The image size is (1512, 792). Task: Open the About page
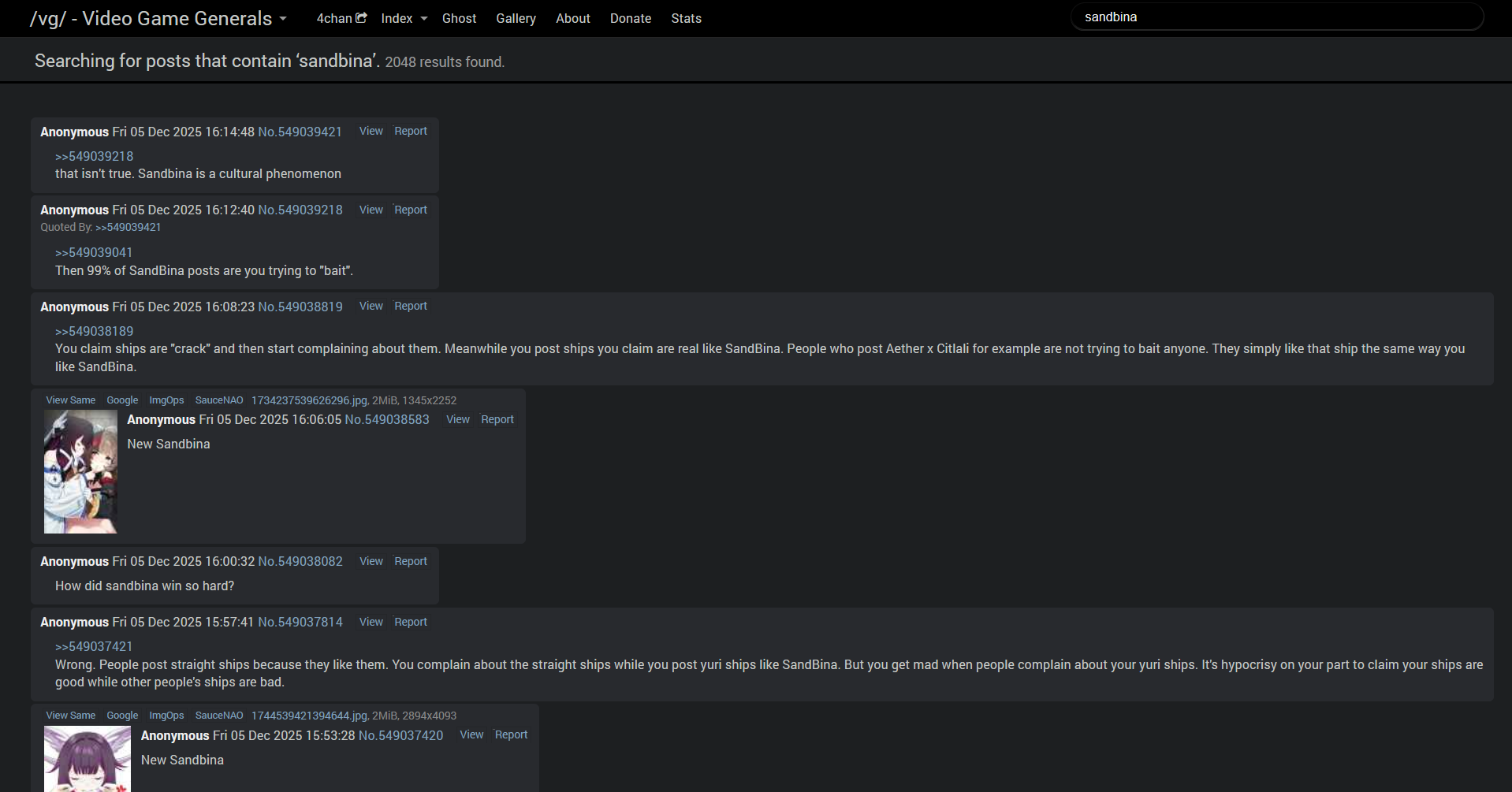572,18
